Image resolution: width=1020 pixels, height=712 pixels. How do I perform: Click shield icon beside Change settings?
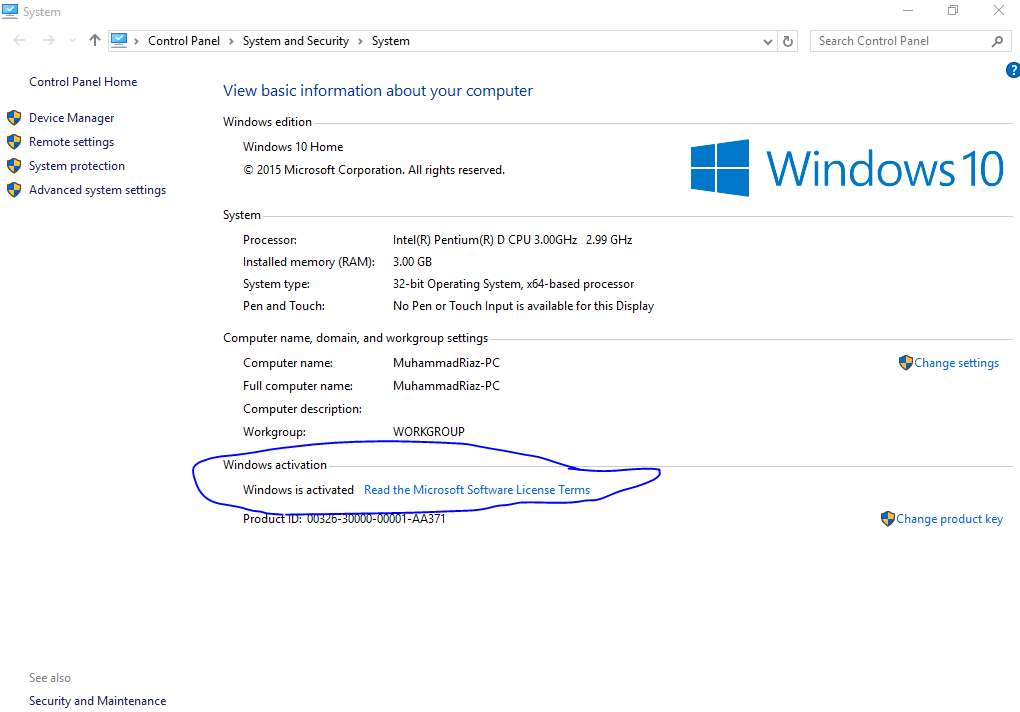[x=906, y=363]
